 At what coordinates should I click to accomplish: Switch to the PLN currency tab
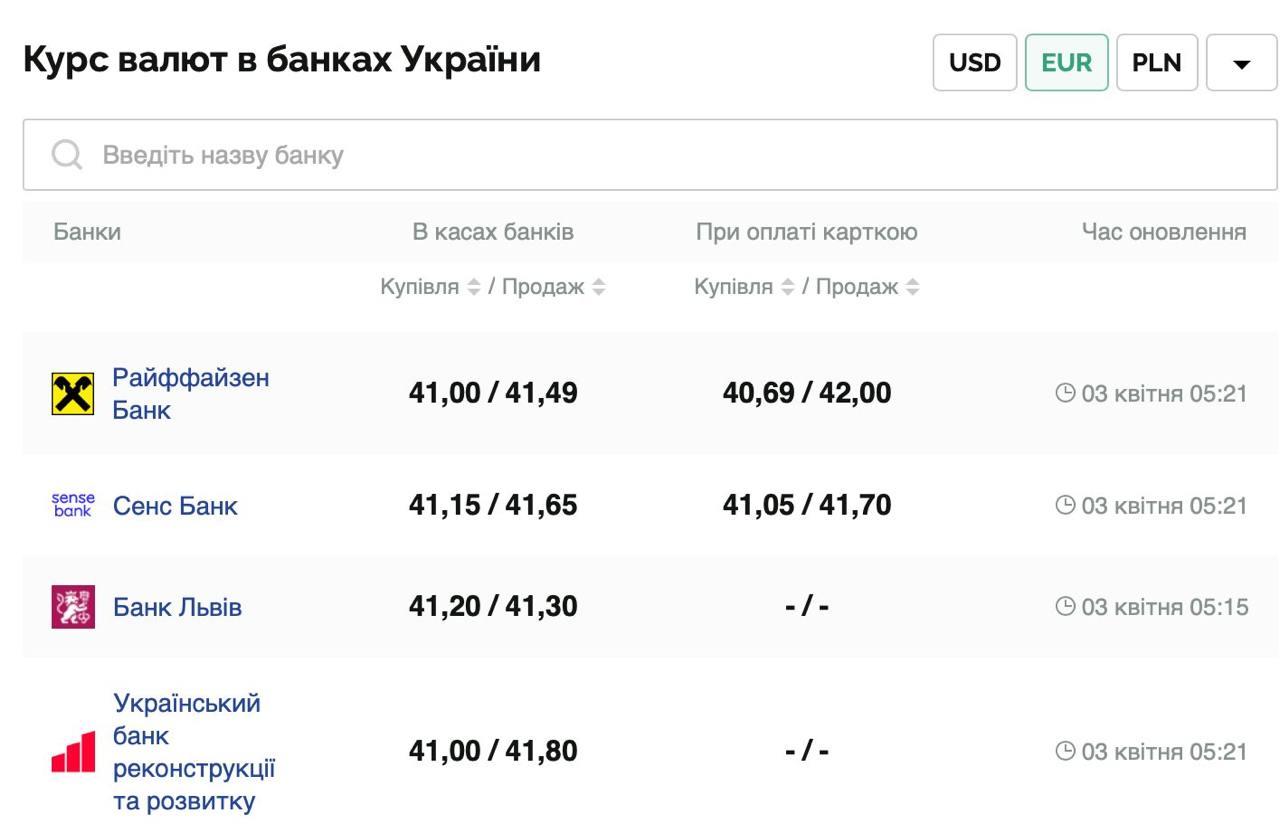coord(1157,62)
